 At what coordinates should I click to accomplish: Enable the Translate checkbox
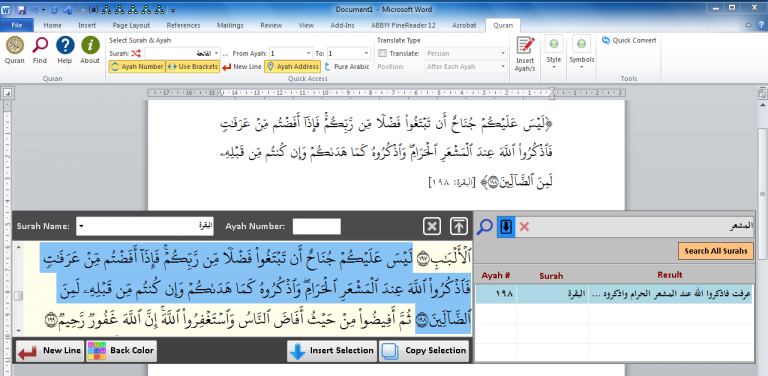click(383, 53)
